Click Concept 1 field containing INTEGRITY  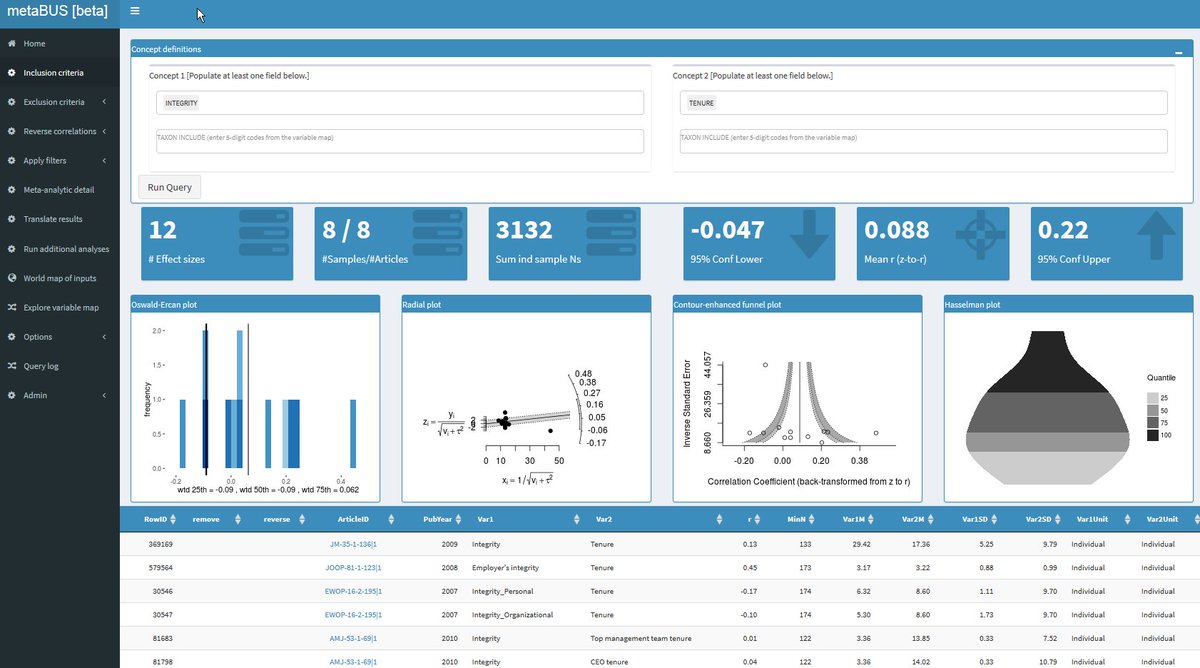point(400,103)
